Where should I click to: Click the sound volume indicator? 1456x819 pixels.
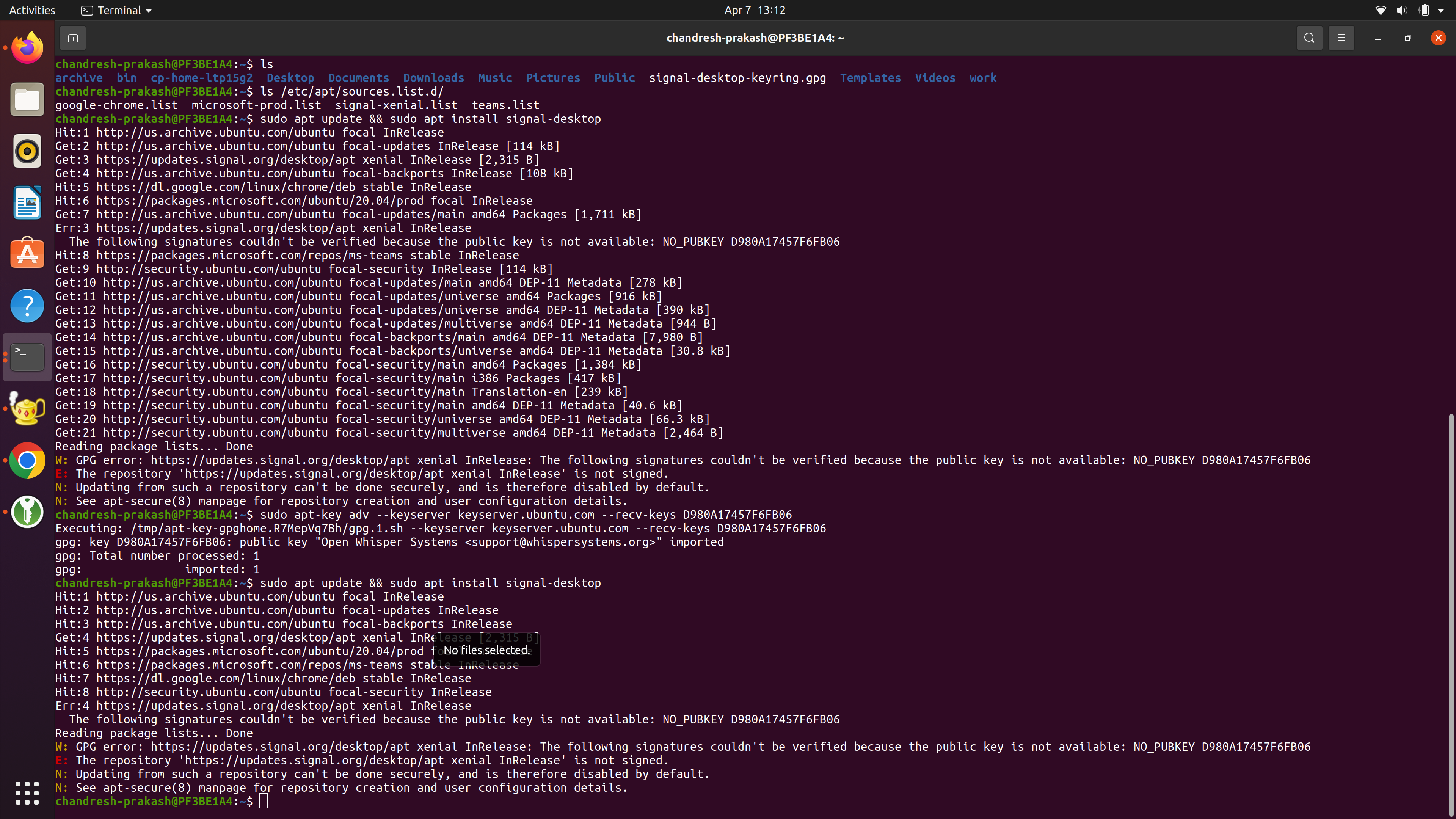[1401, 10]
